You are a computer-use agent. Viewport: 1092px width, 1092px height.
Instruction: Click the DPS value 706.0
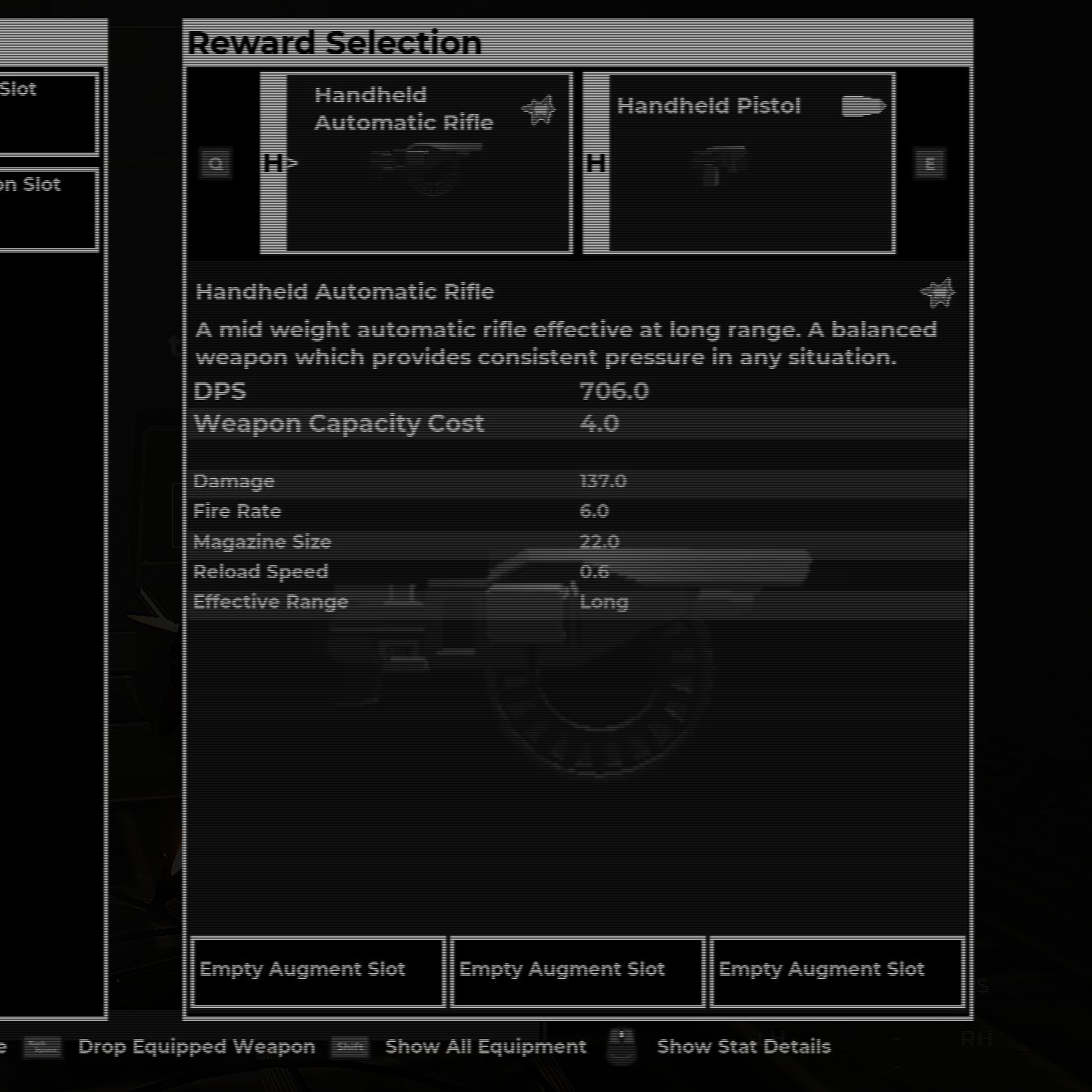click(615, 392)
